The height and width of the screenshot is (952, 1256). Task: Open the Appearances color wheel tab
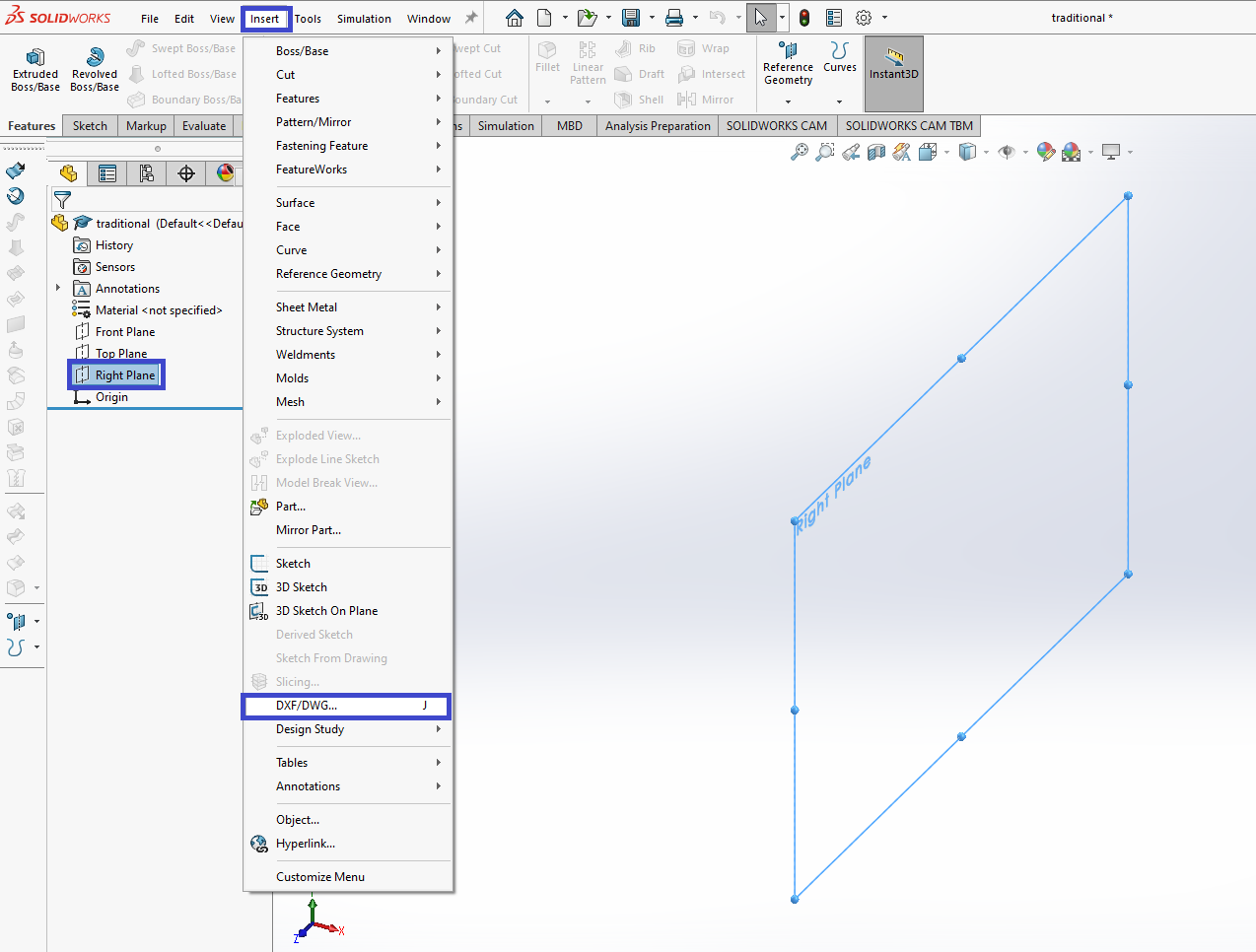[x=225, y=173]
